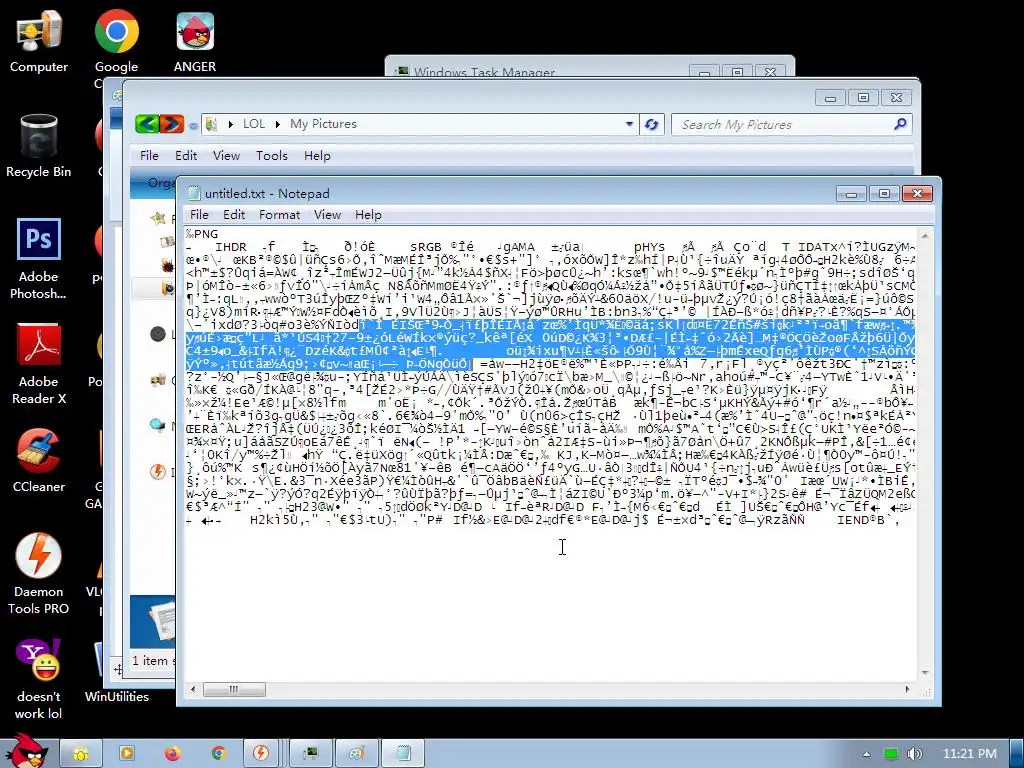Show hidden system tray icons
This screenshot has height=768, width=1024.
867,754
